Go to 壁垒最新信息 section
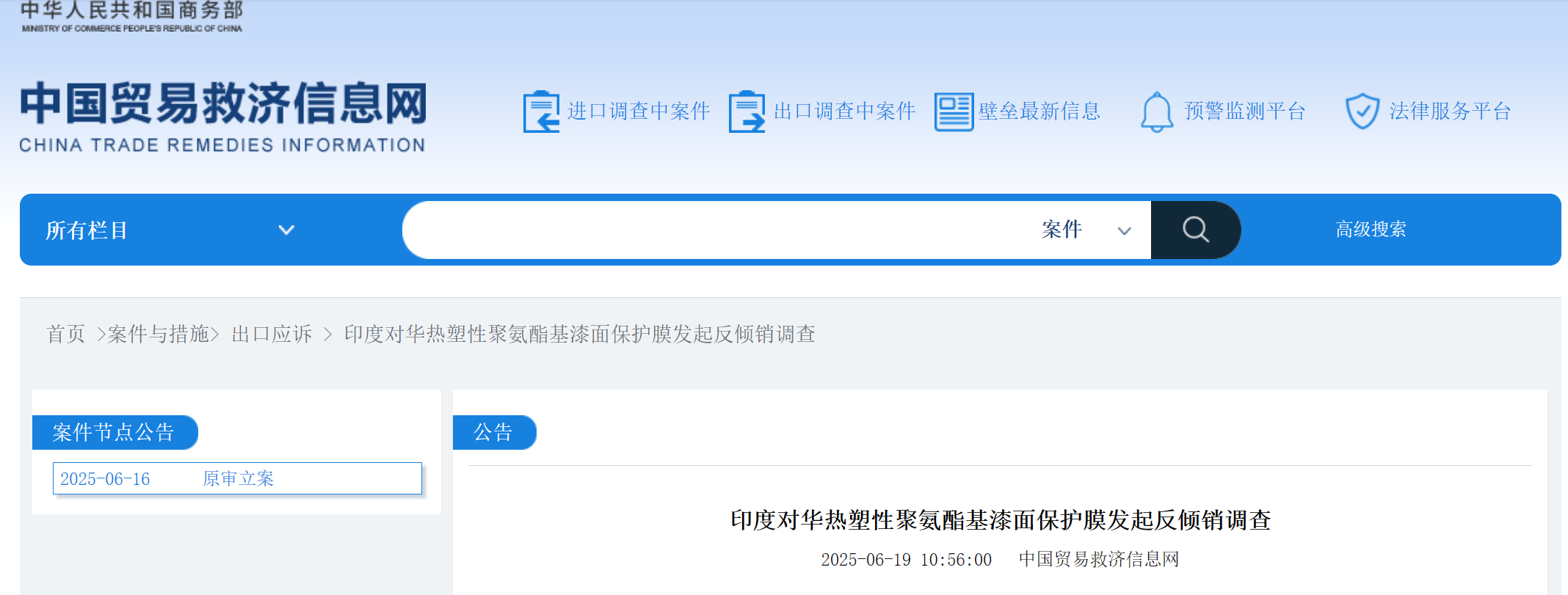 pos(1039,112)
